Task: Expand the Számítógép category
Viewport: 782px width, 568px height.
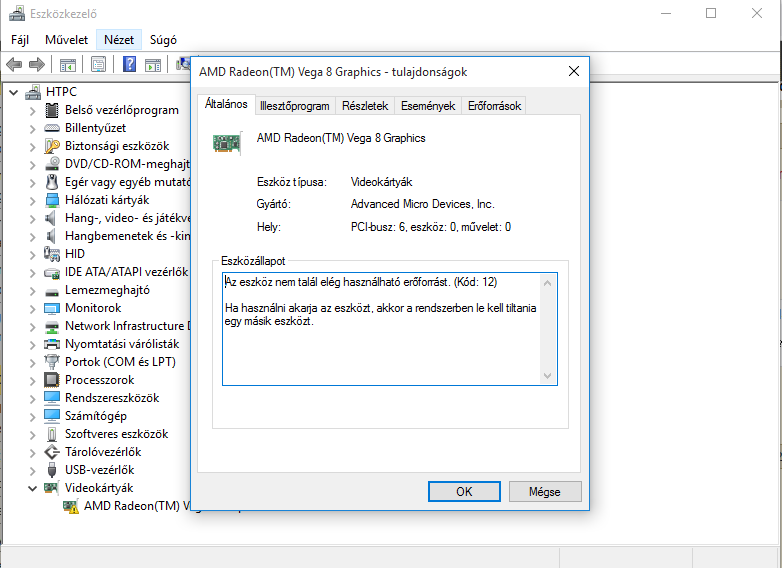Action: (32, 416)
